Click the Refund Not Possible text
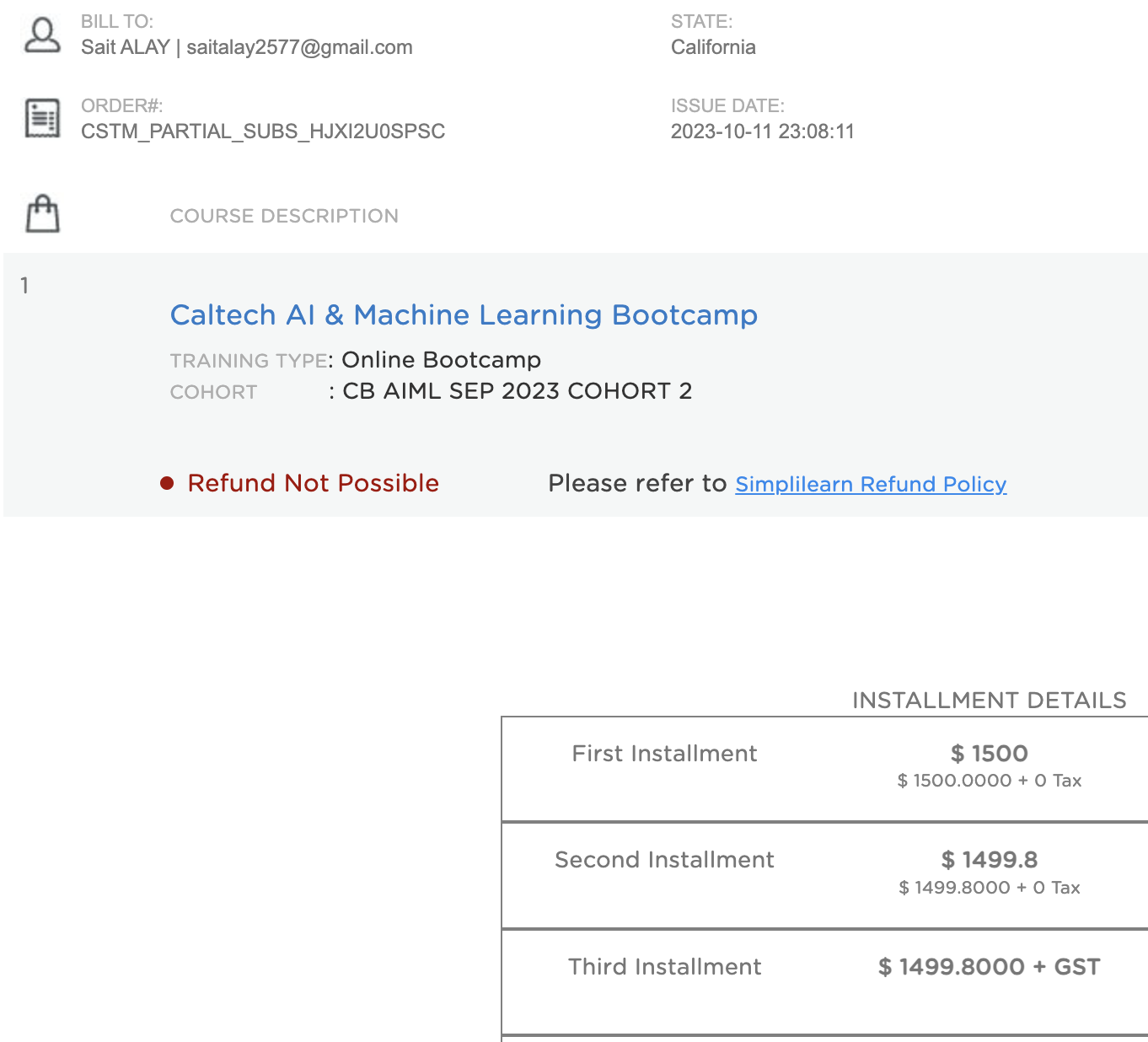The height and width of the screenshot is (1042, 1148). (314, 483)
